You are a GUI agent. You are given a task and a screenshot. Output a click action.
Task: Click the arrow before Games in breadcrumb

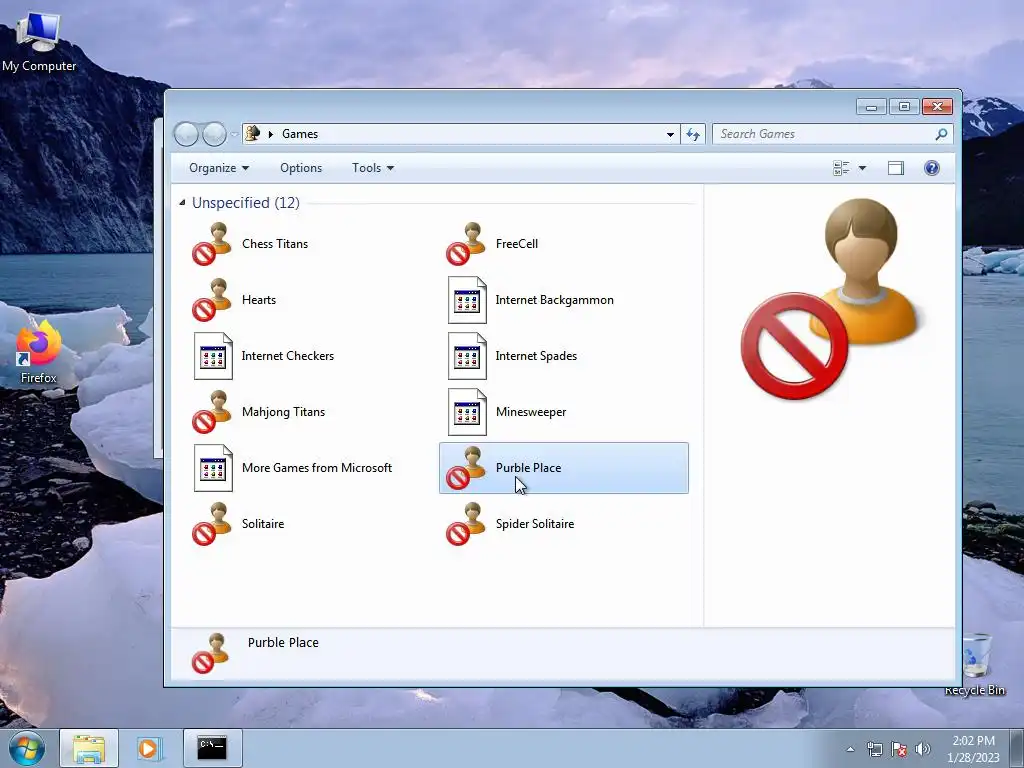coord(270,135)
